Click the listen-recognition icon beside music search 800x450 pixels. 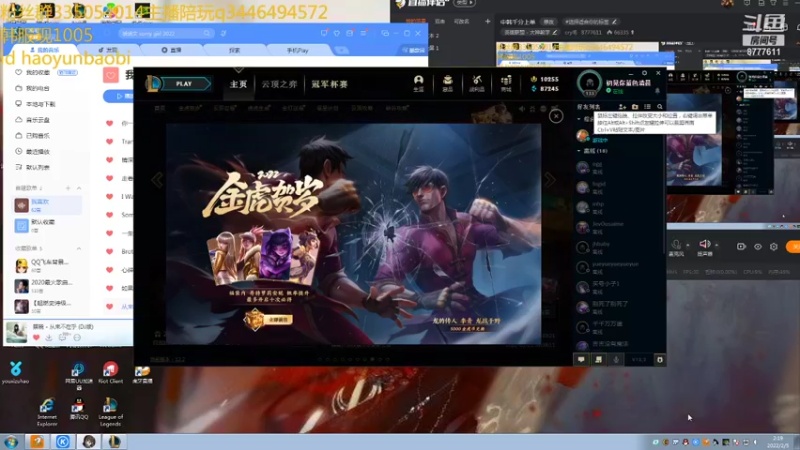point(223,33)
